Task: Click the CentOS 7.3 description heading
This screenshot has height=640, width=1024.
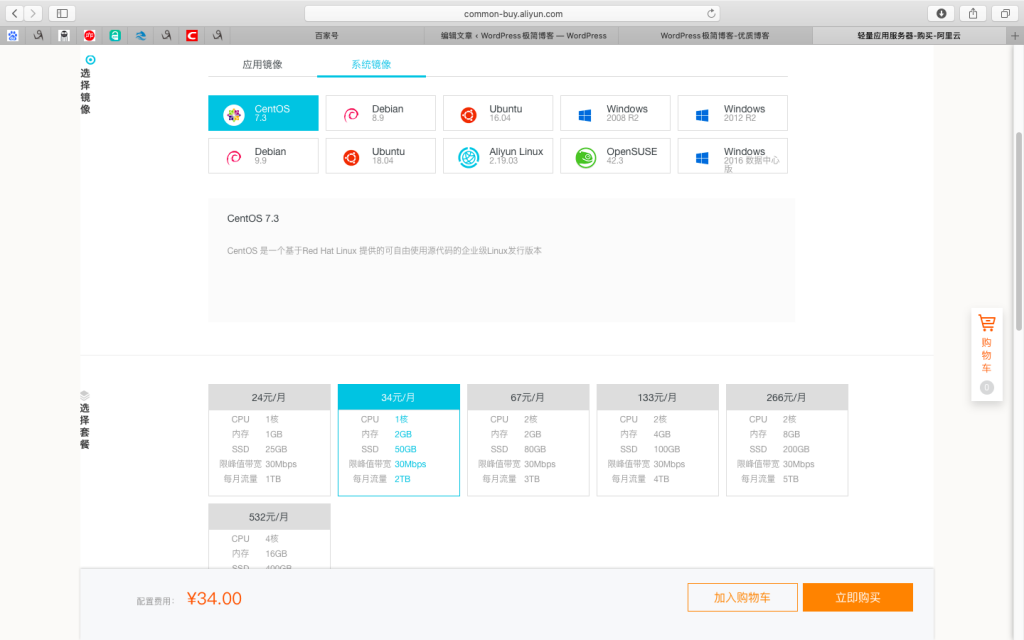Action: (253, 218)
